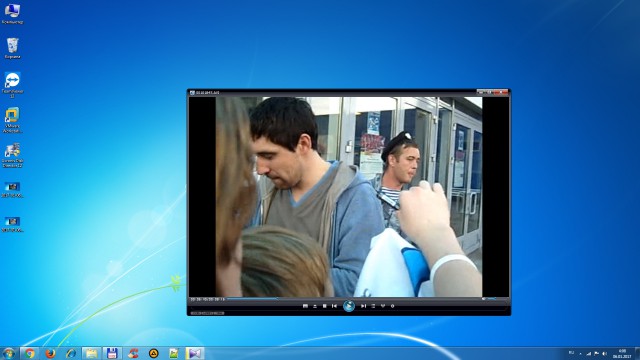Maximize the video player window
640x360 pixels.
coord(489,92)
